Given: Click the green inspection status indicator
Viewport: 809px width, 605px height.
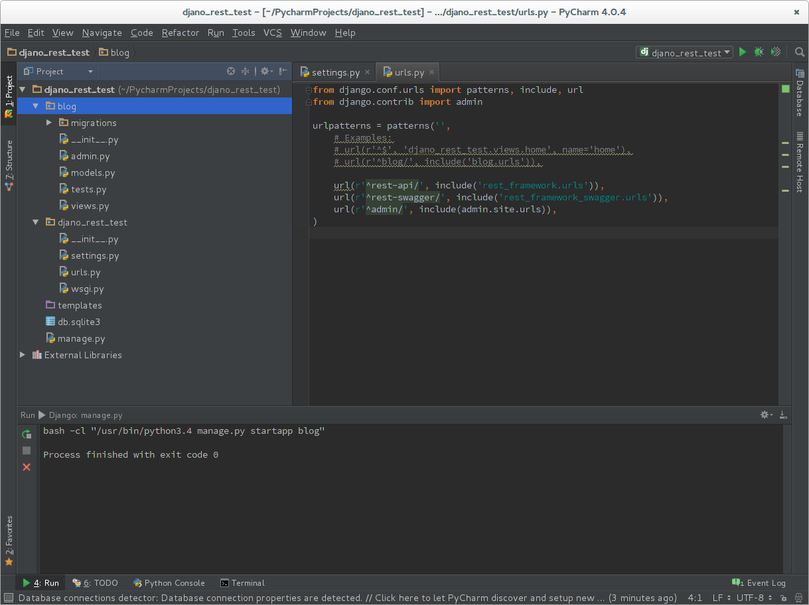Looking at the screenshot, I should coord(785,89).
